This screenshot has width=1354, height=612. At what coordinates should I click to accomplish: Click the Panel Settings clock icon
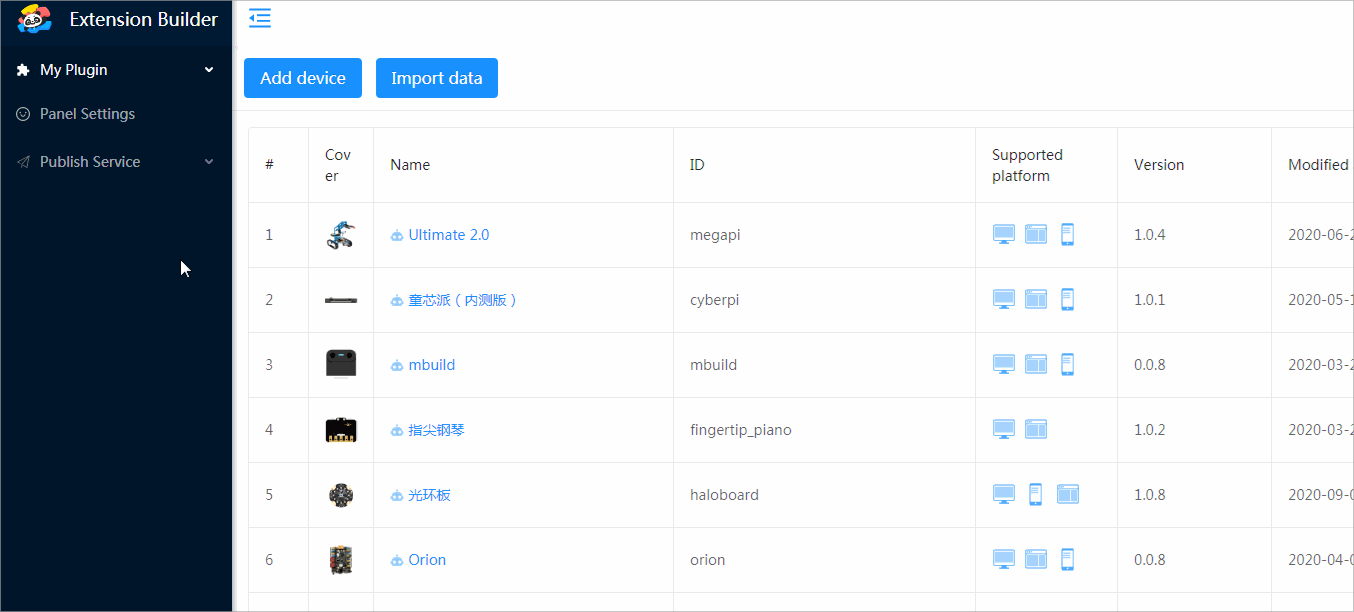[x=22, y=113]
